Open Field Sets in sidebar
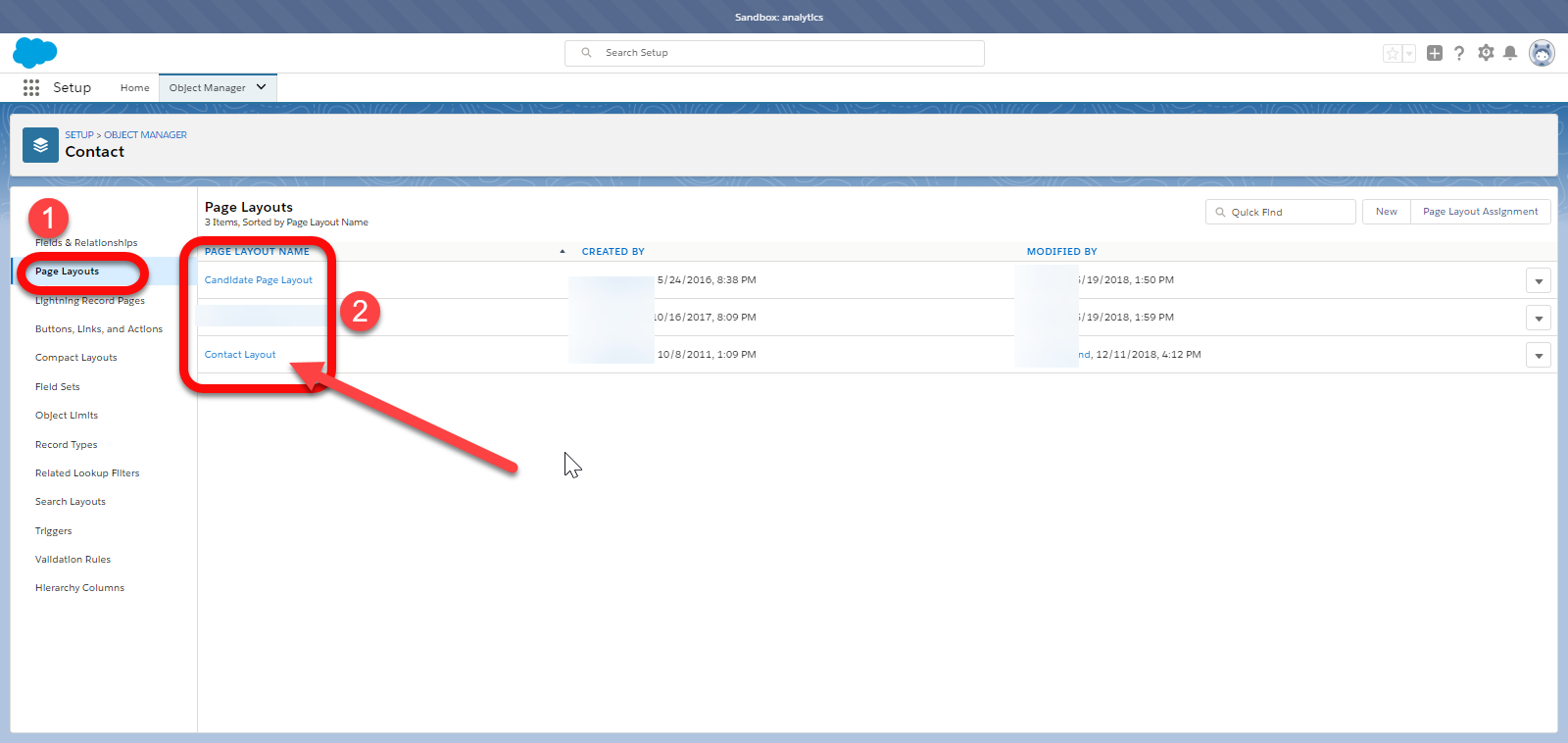1568x743 pixels. click(x=58, y=387)
